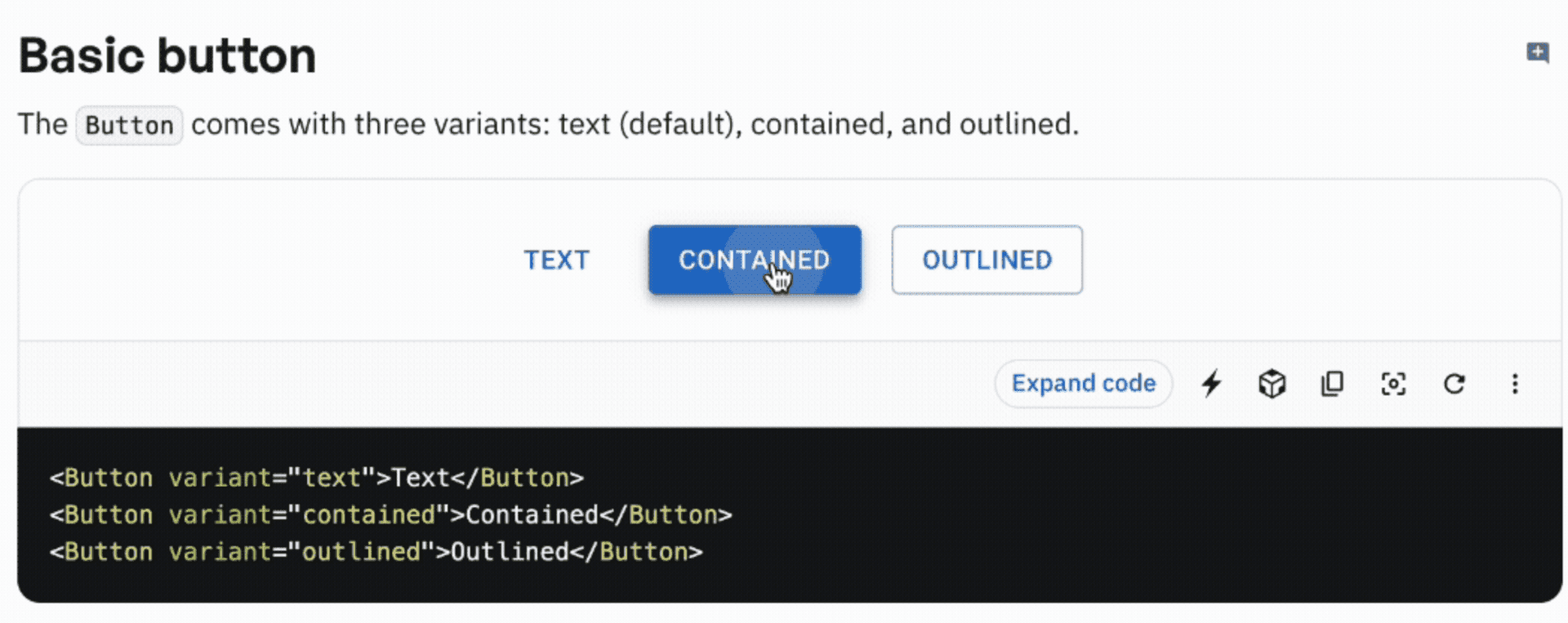The width and height of the screenshot is (1568, 623).
Task: Click the OUTLINED button
Action: click(x=987, y=260)
